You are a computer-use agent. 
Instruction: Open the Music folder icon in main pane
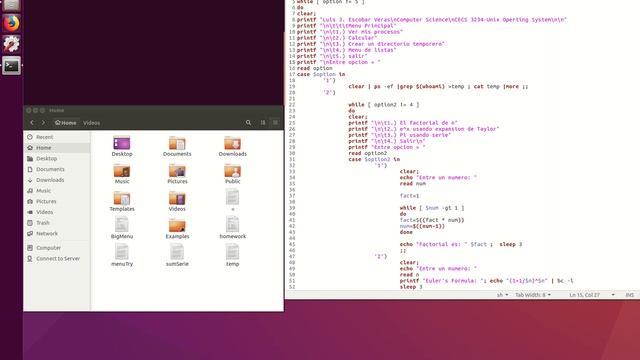[122, 174]
